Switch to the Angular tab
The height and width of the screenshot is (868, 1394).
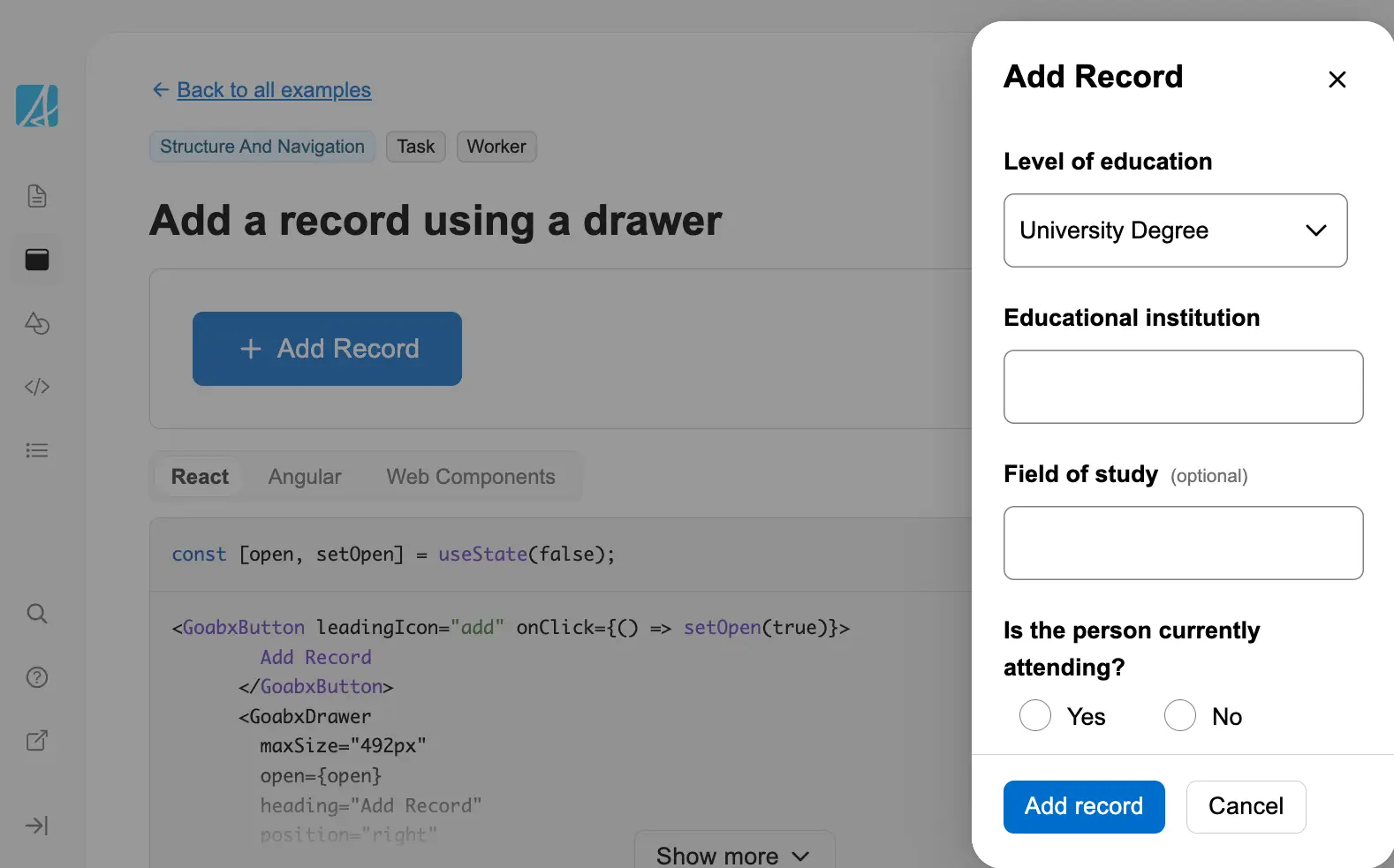tap(305, 477)
